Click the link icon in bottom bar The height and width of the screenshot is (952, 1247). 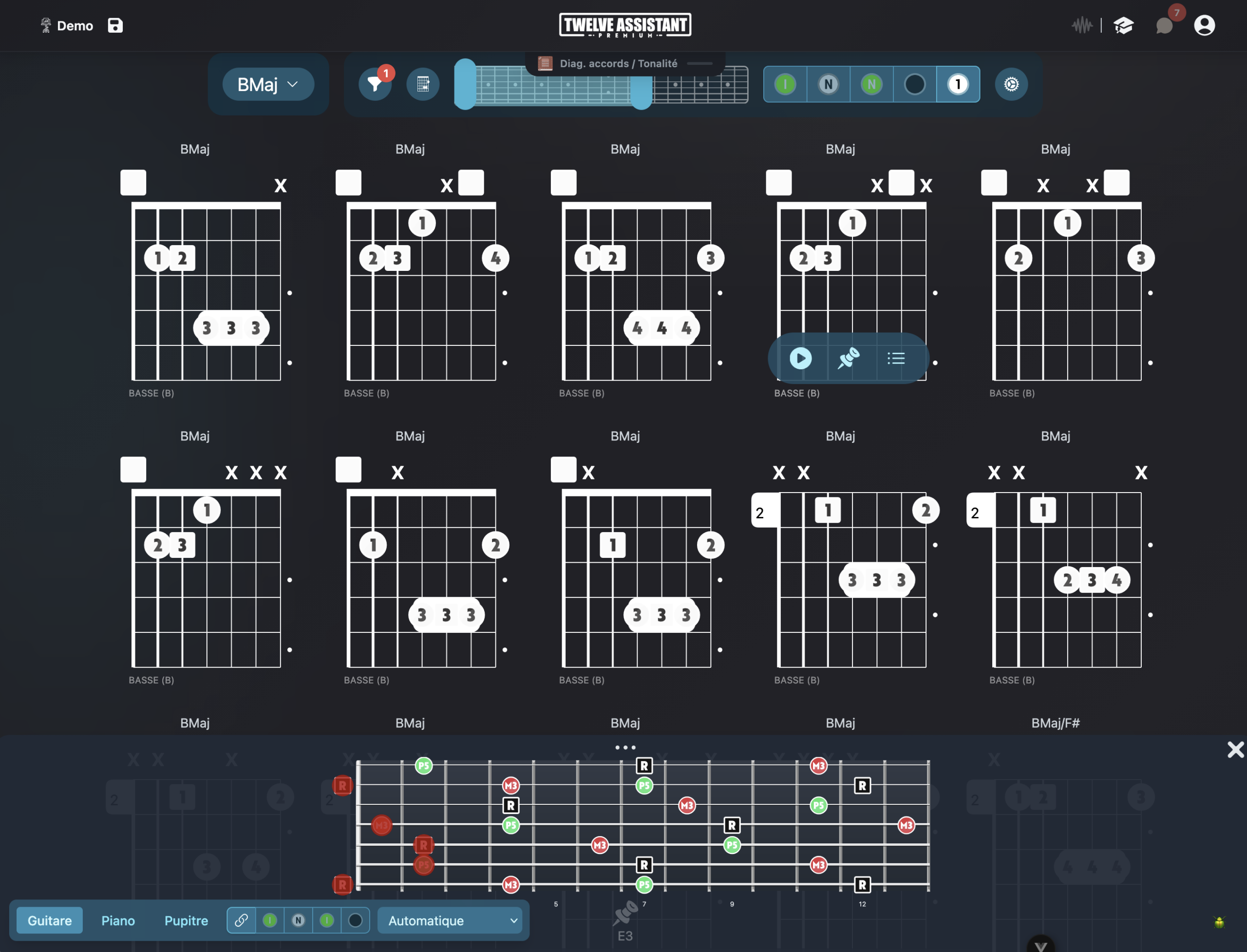(x=241, y=920)
